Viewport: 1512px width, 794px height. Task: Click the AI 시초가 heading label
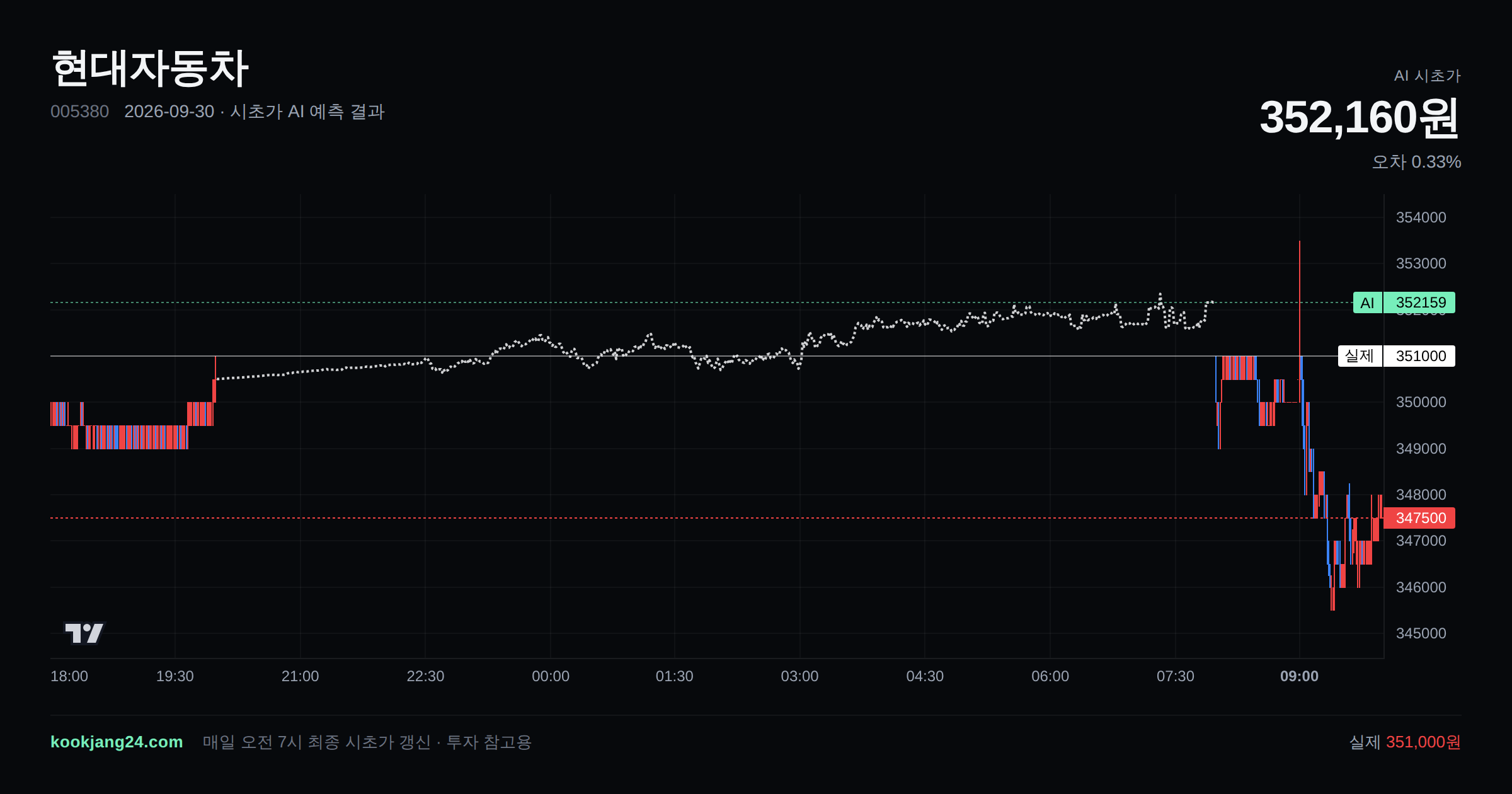coord(1427,76)
